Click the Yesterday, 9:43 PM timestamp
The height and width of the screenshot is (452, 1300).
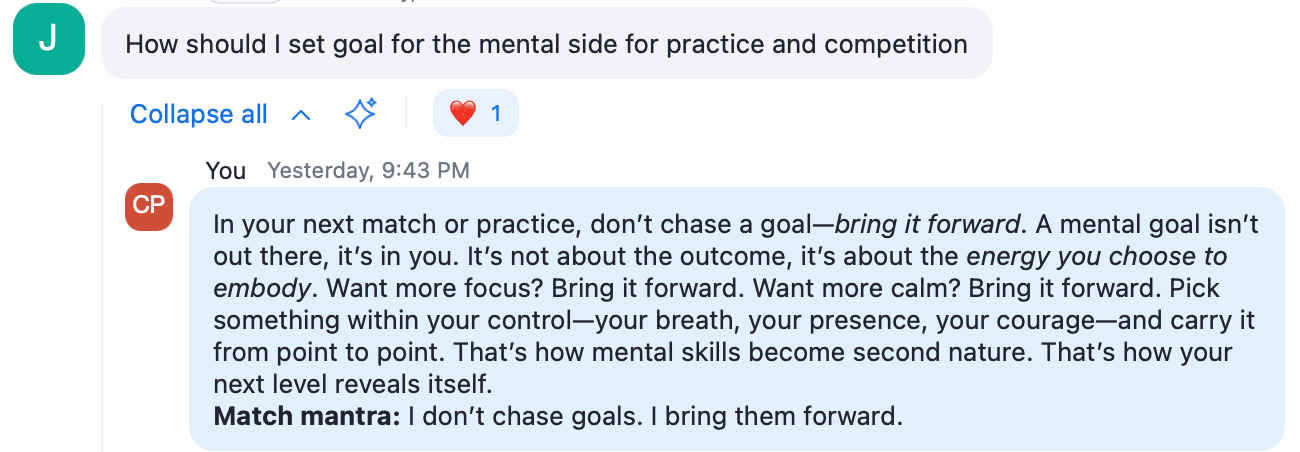(368, 170)
